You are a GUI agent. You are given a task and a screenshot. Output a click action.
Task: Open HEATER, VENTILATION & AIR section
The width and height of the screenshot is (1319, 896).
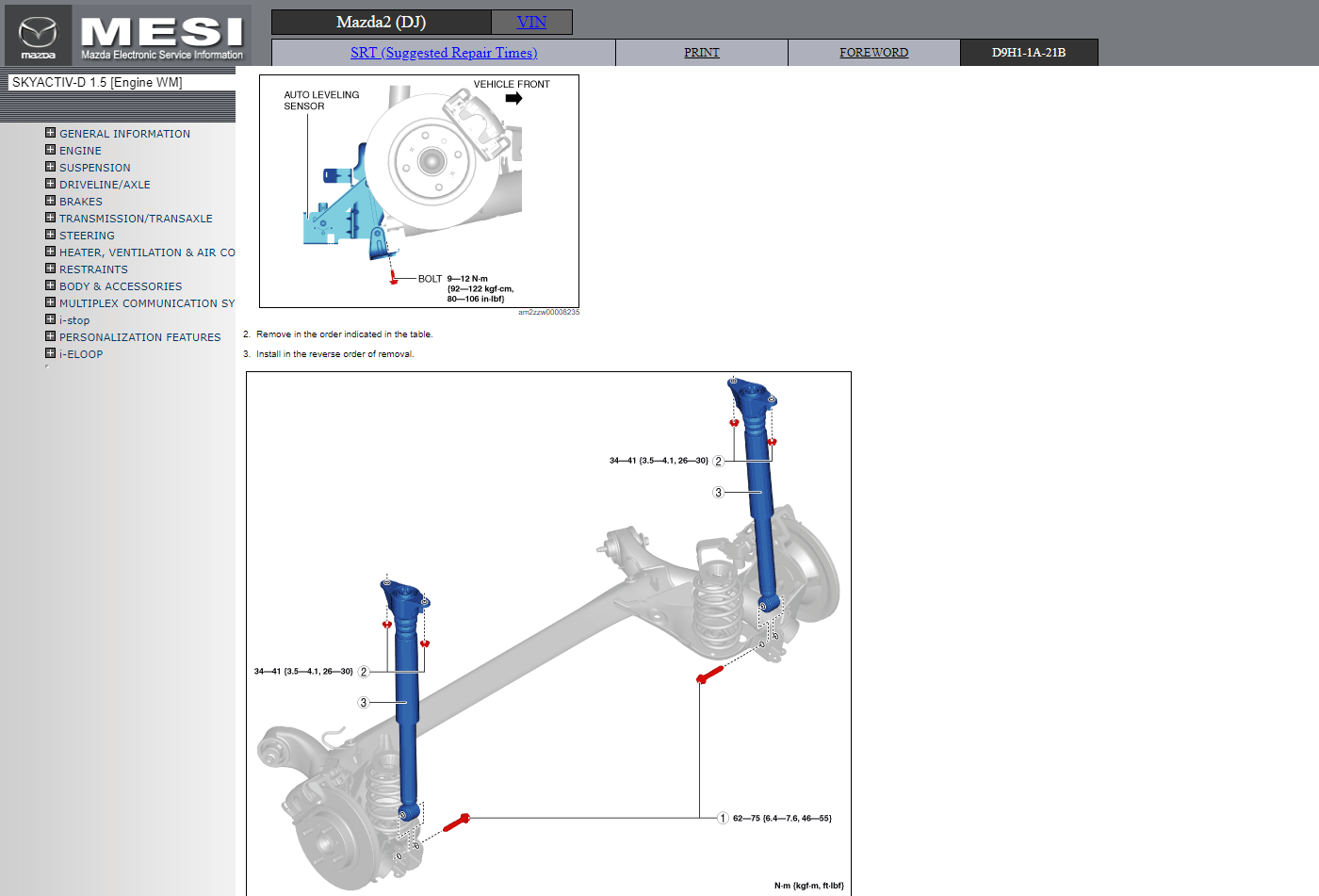pyautogui.click(x=146, y=253)
